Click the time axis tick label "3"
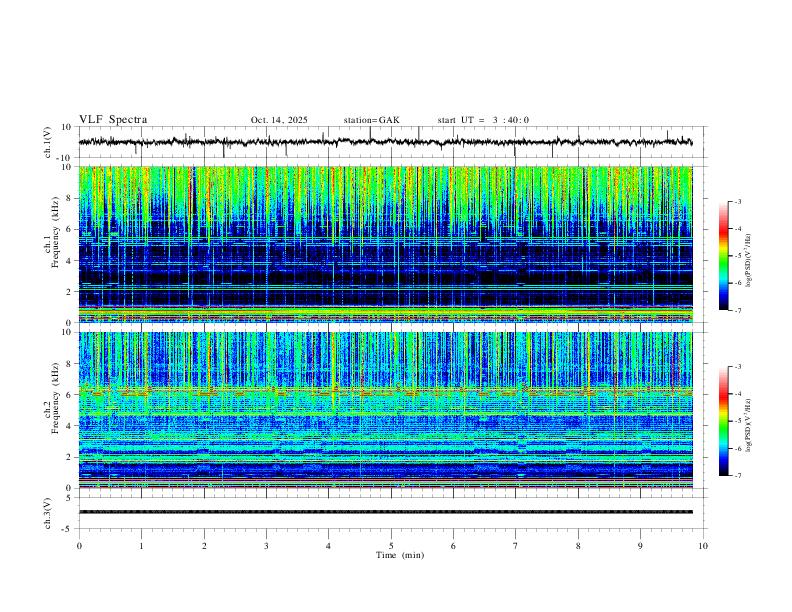Image resolution: width=792 pixels, height=612 pixels. (266, 546)
